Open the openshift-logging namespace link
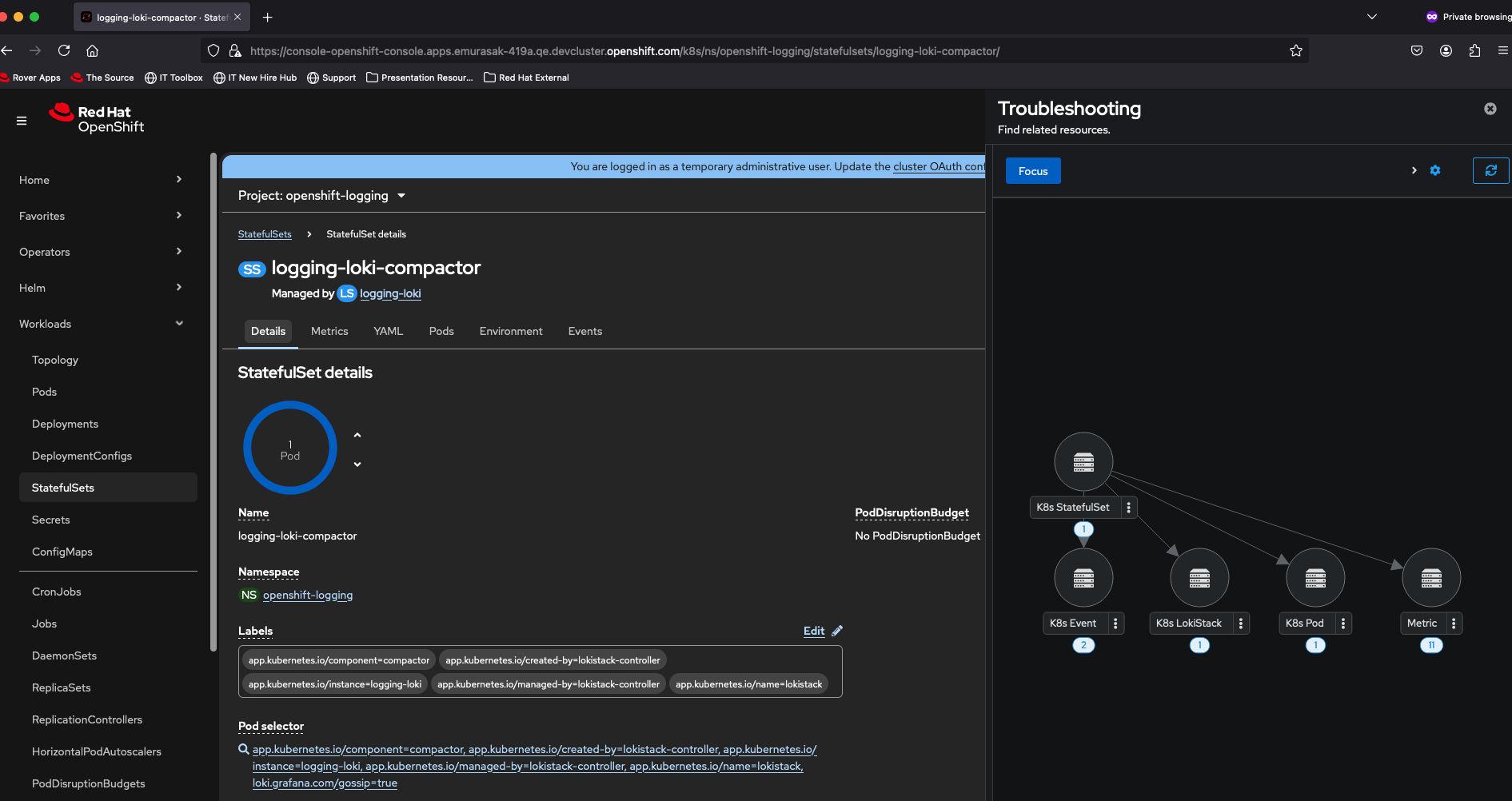Screen dimensions: 1512x801 [308, 595]
